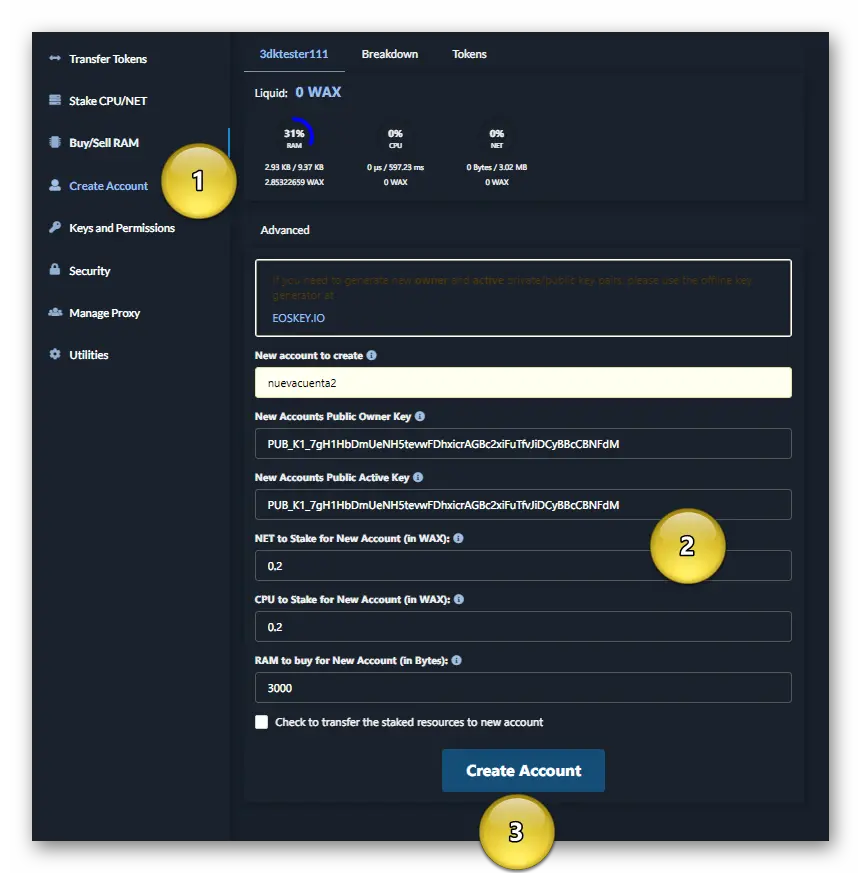Screen dimensions: 861x873
Task: Click the Stake CPU/NET server icon
Action: pos(55,100)
